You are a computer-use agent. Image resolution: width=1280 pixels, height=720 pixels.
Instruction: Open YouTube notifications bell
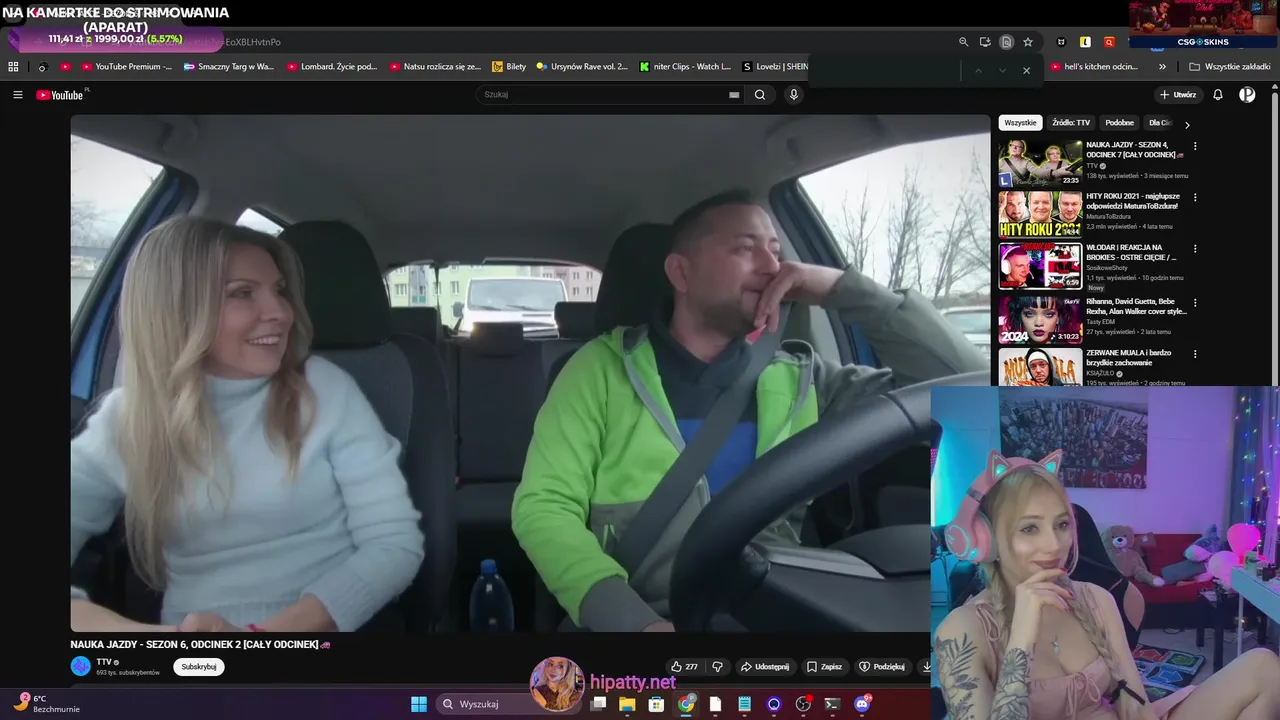pyautogui.click(x=1218, y=95)
